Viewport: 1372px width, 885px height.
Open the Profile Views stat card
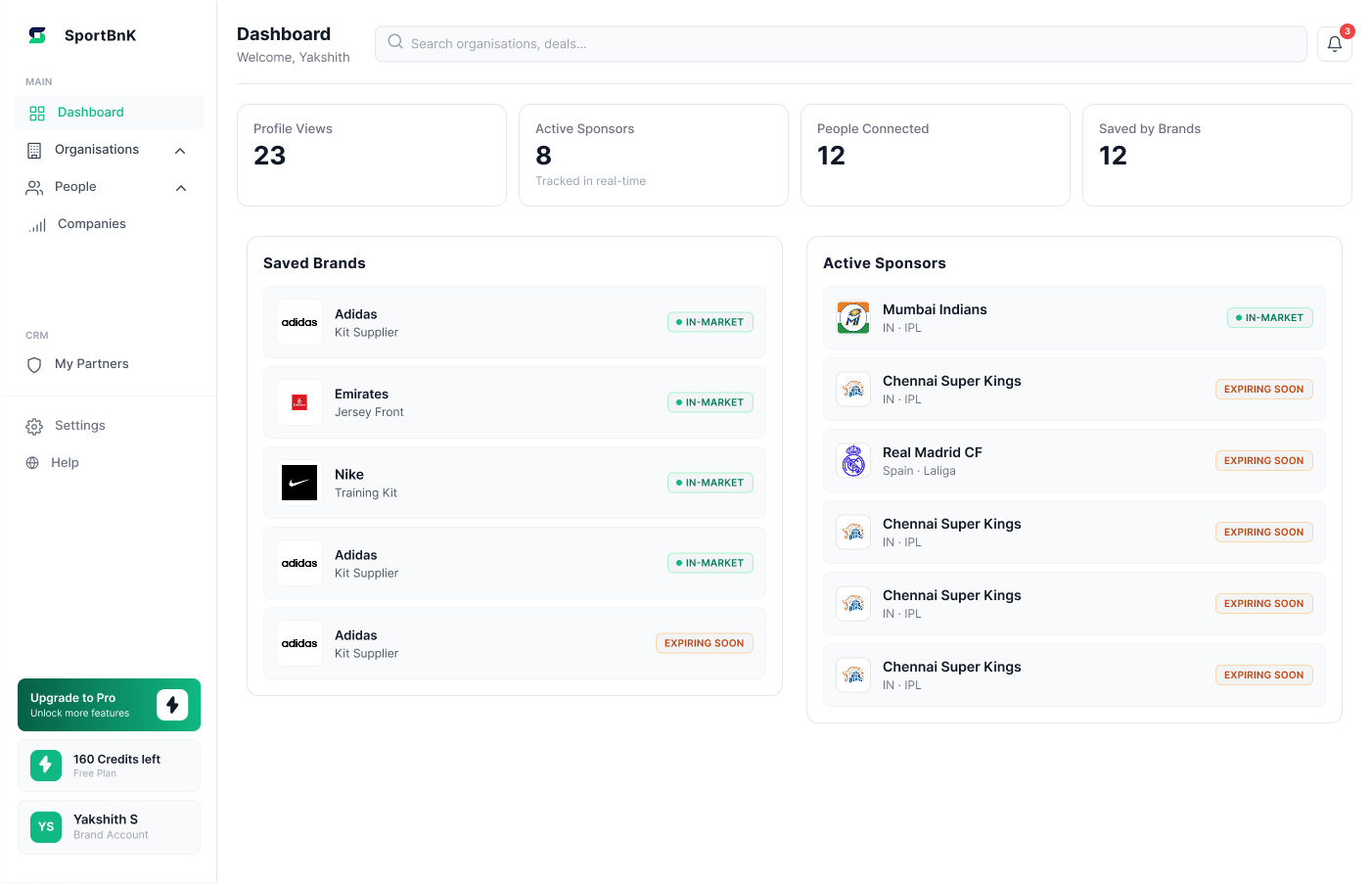pyautogui.click(x=372, y=155)
